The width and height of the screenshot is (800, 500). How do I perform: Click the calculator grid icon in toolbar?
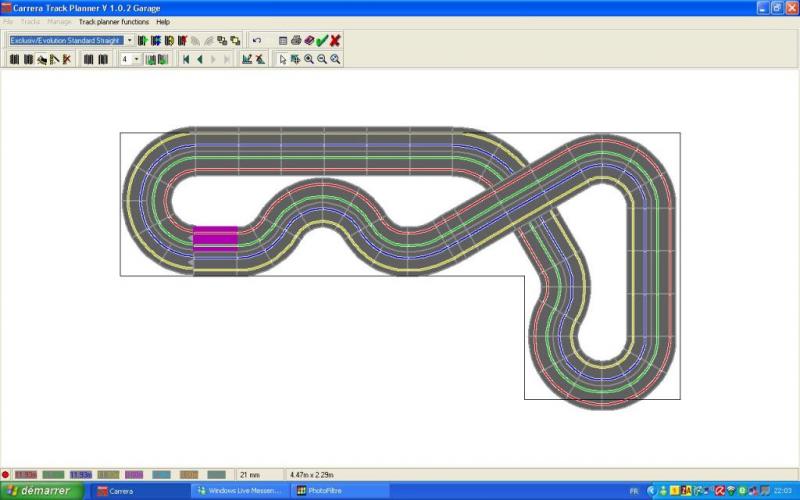coord(283,41)
